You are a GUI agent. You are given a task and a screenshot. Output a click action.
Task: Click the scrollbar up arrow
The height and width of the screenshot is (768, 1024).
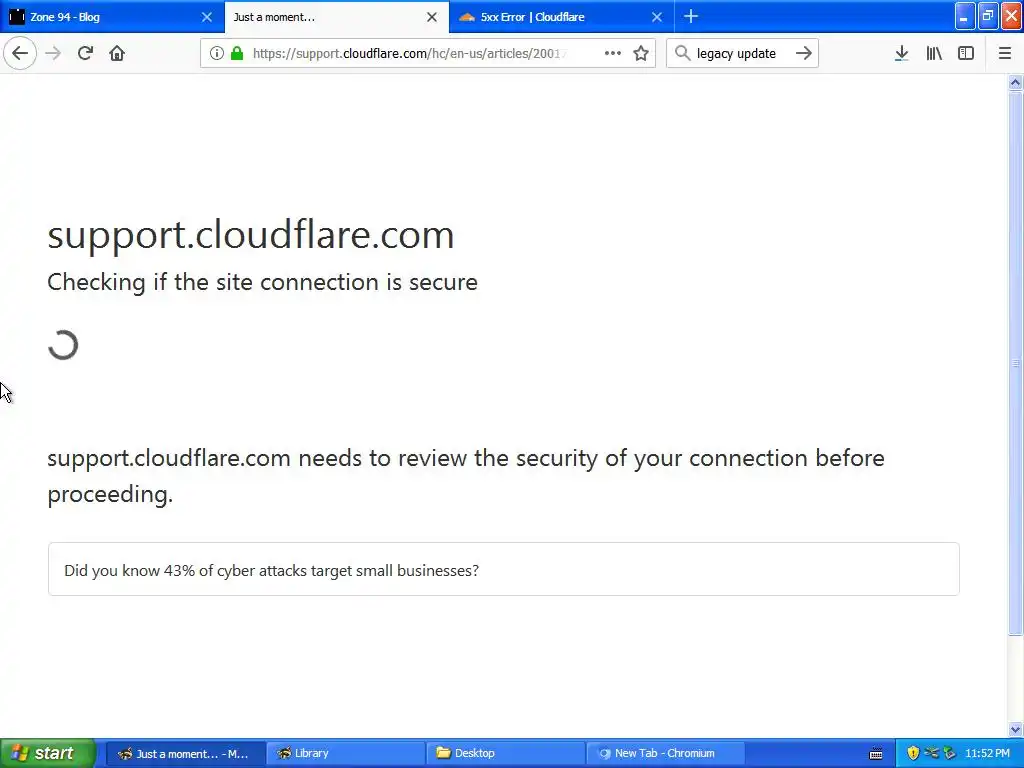coord(1015,82)
